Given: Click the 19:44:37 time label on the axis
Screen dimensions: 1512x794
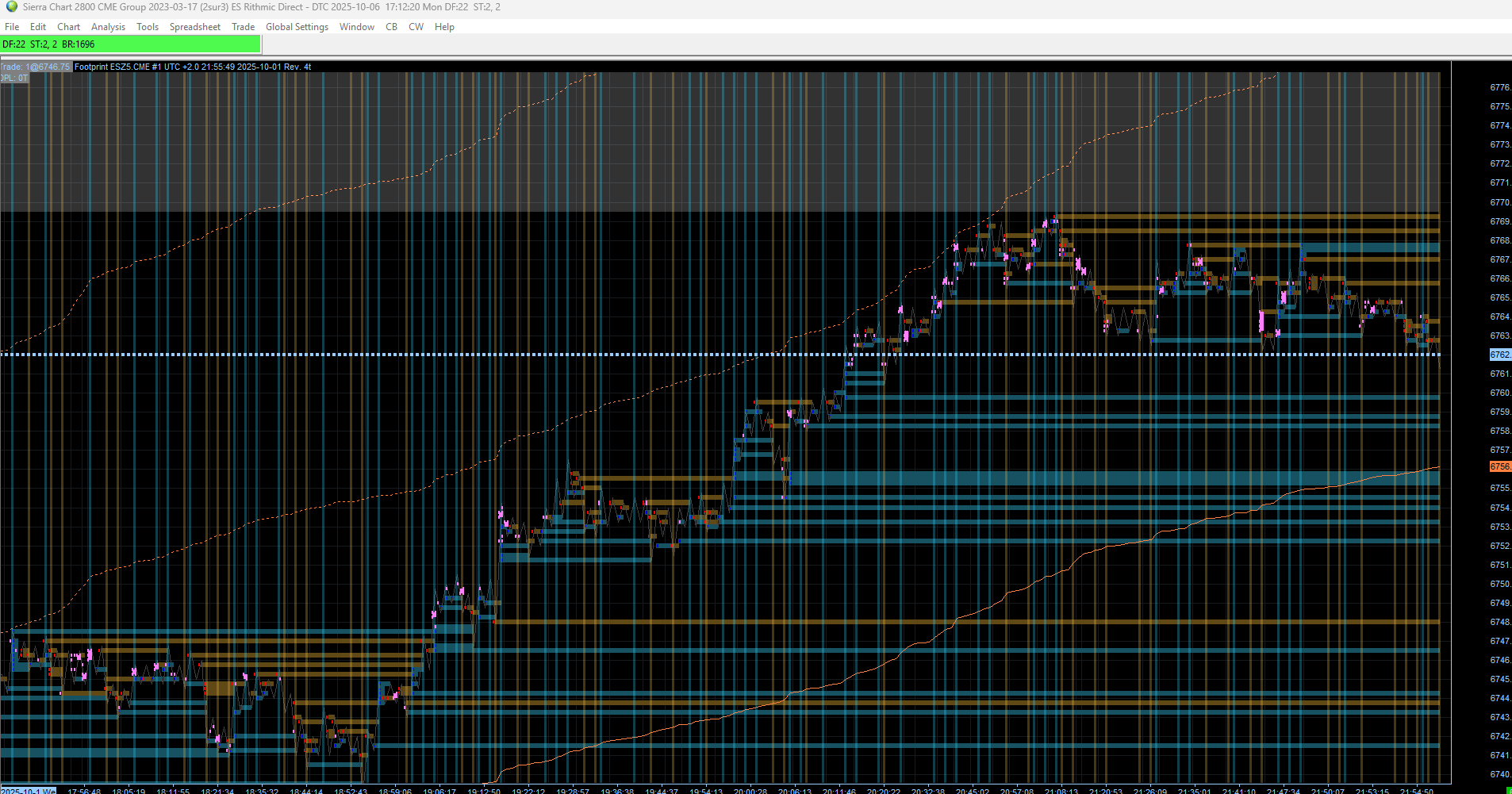Looking at the screenshot, I should coord(662,791).
